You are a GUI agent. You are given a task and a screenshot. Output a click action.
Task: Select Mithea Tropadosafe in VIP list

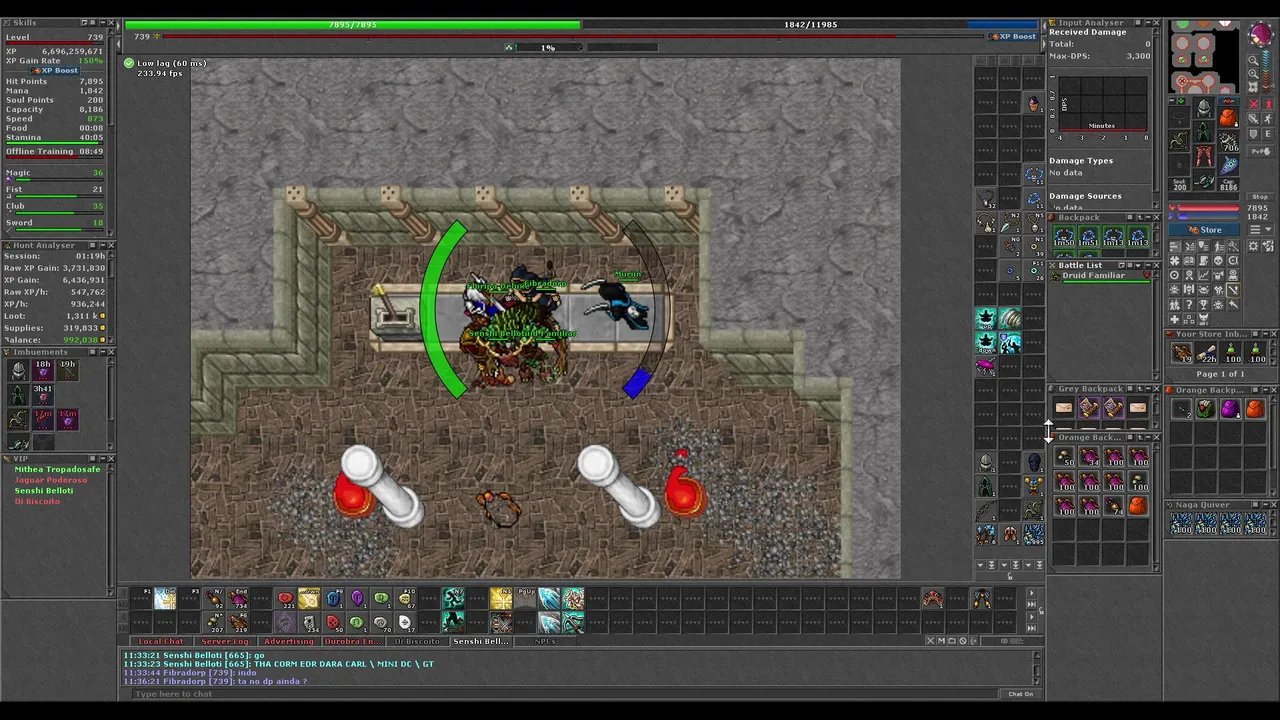pos(57,469)
